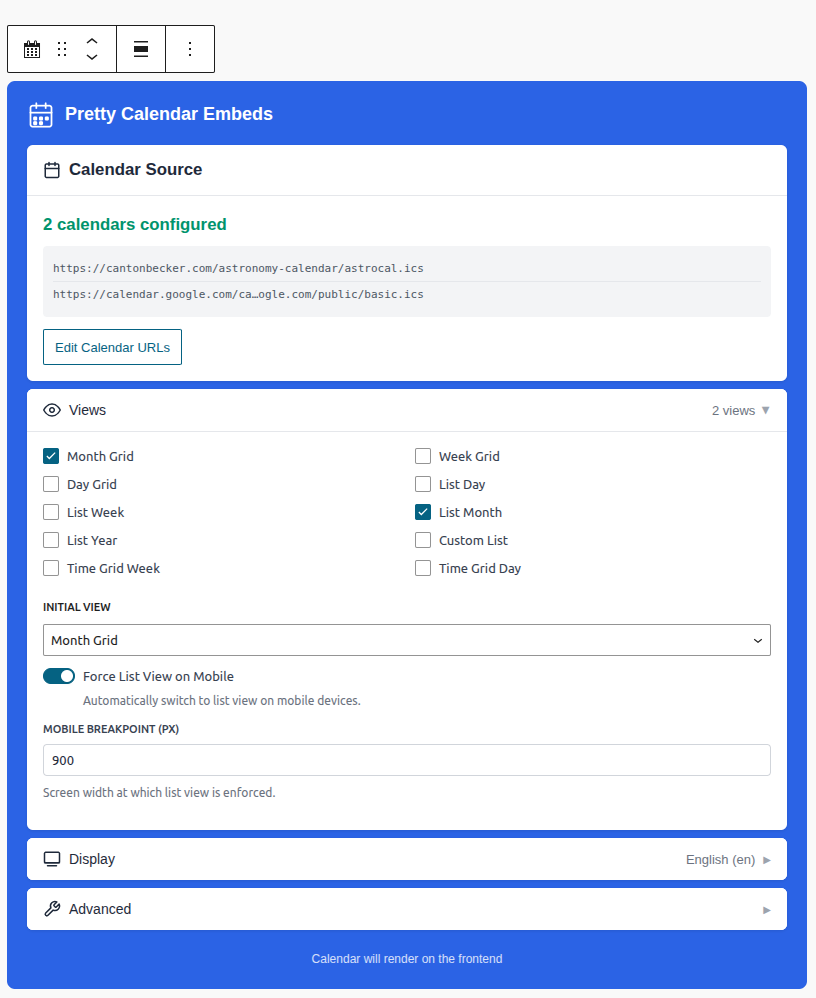Check the List Year checkbox
816x998 pixels.
pyautogui.click(x=51, y=540)
